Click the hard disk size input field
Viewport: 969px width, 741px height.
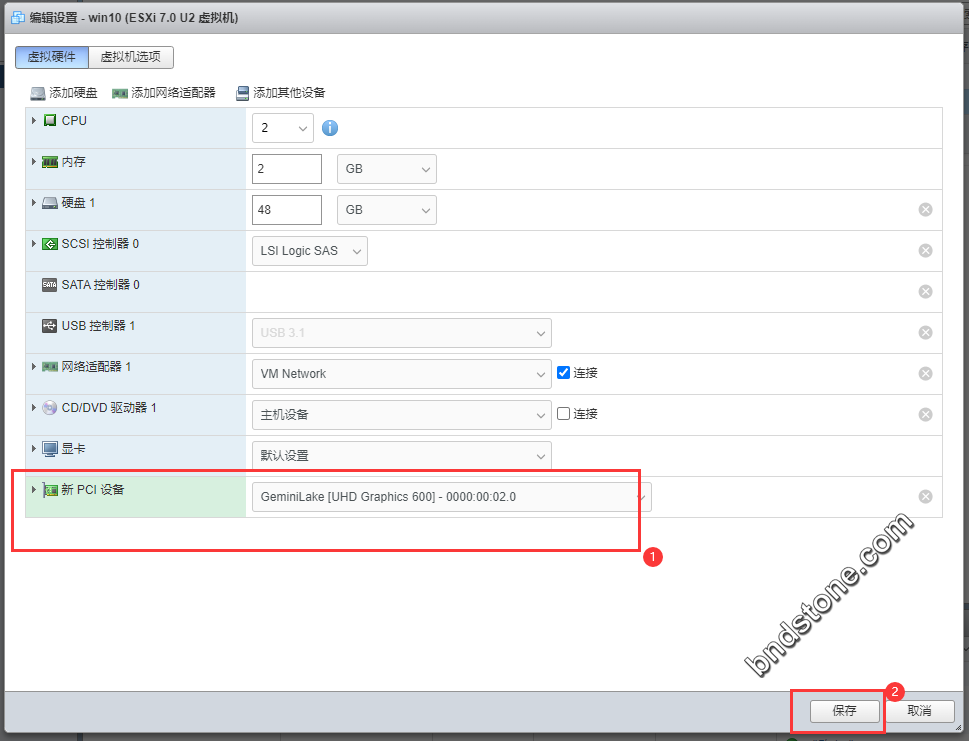[x=287, y=210]
